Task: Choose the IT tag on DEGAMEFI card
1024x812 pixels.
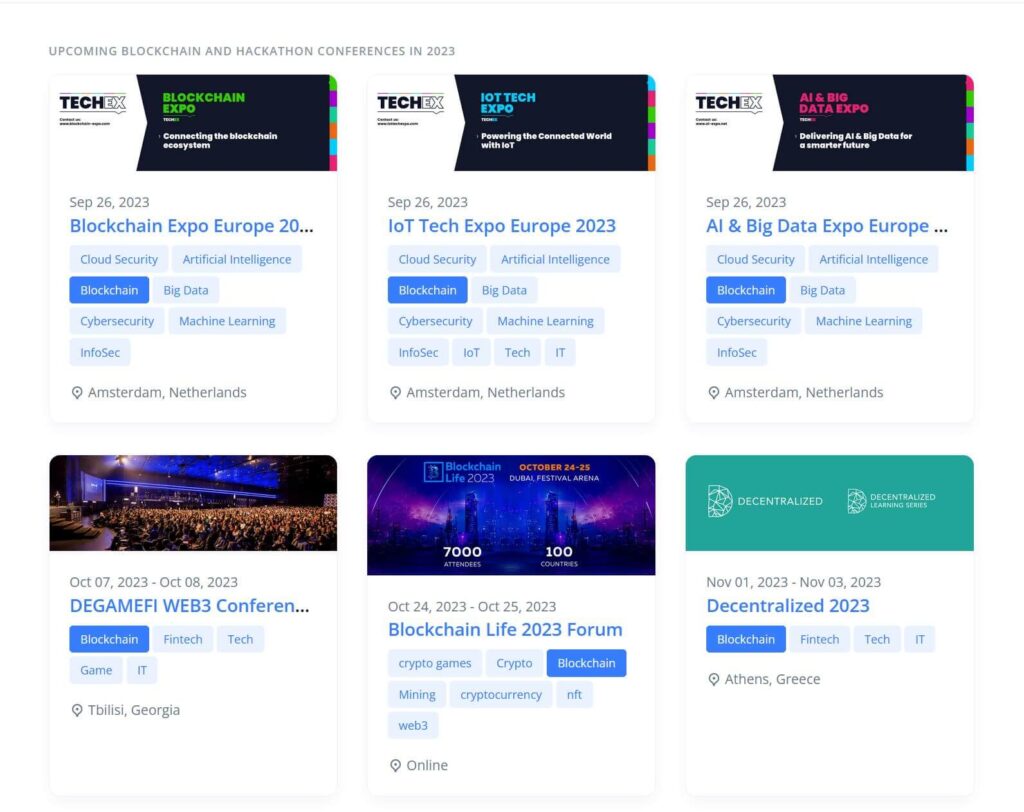Action: pyautogui.click(x=142, y=670)
